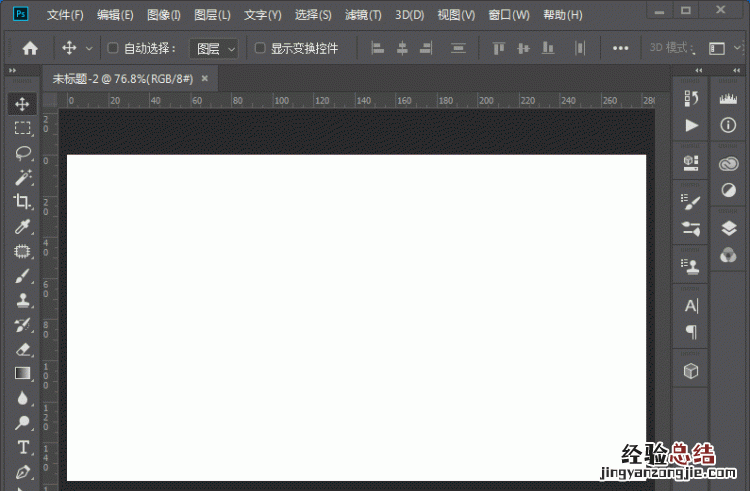
Task: Select the Brush tool
Action: pyautogui.click(x=22, y=276)
